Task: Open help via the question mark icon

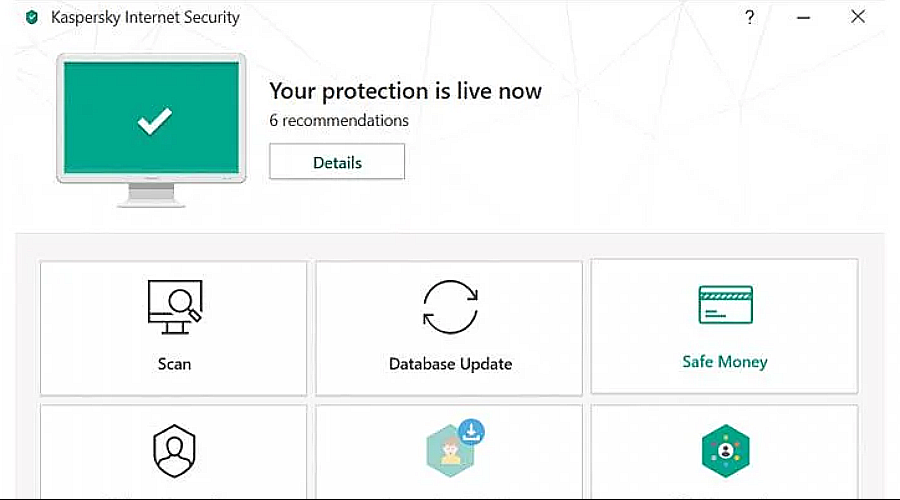Action: click(750, 17)
